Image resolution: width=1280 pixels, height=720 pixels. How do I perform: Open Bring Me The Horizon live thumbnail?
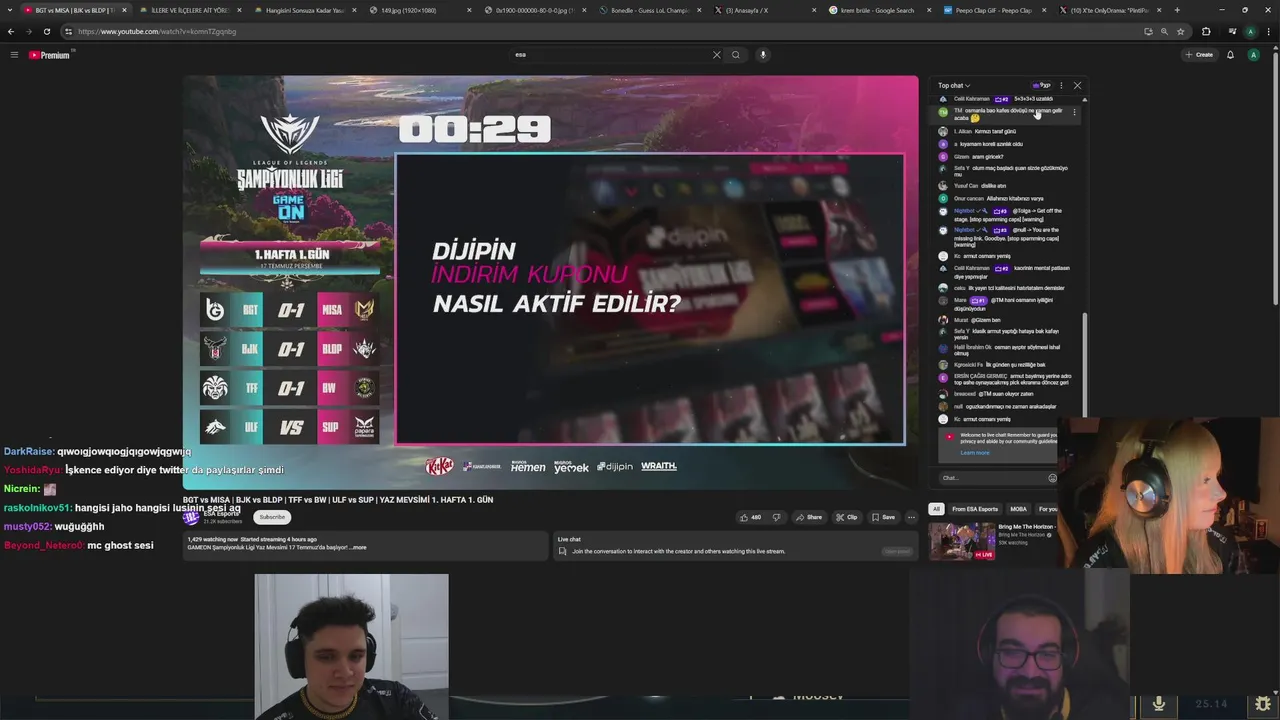point(962,541)
